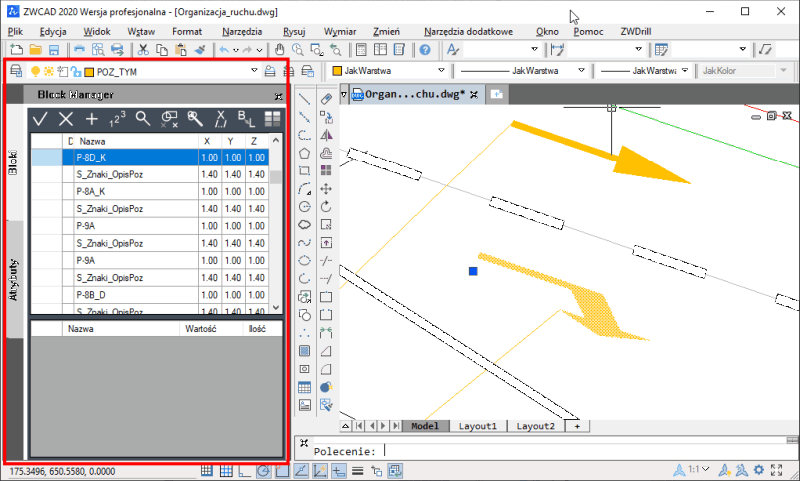Close the Block Manager panel
Image resolution: width=800 pixels, height=481 pixels.
click(x=278, y=96)
